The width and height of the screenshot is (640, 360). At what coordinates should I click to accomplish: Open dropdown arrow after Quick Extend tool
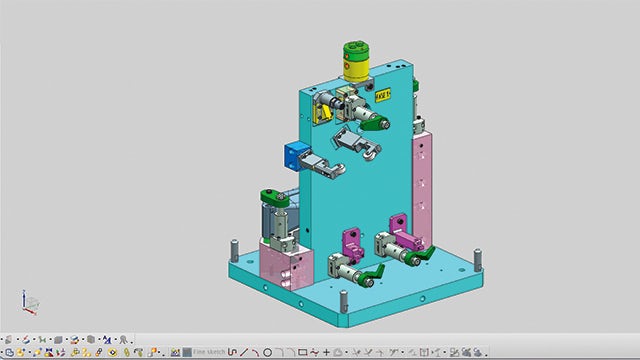(x=402, y=353)
